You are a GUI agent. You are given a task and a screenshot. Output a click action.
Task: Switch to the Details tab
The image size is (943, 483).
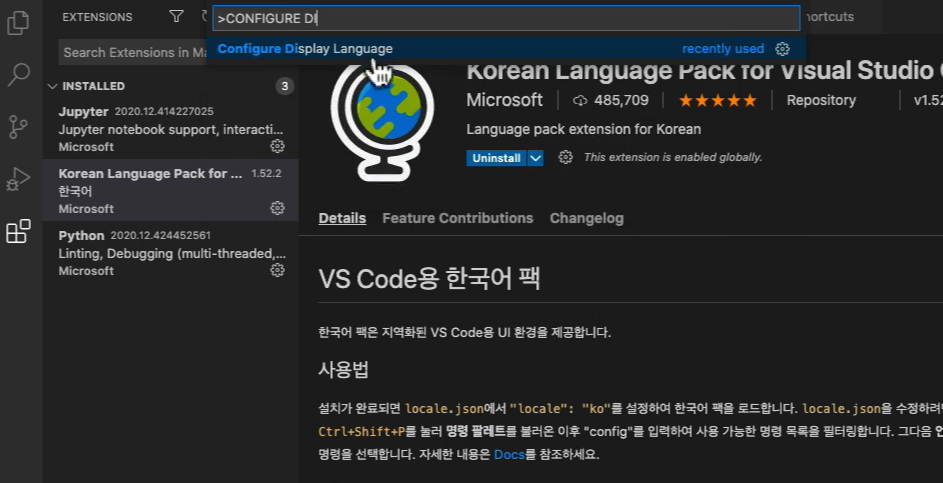point(342,218)
